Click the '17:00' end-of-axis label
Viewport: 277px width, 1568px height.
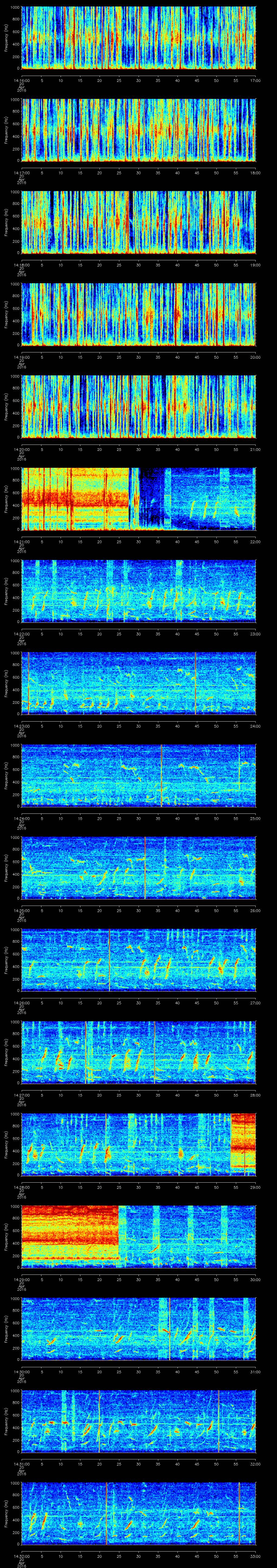[256, 80]
